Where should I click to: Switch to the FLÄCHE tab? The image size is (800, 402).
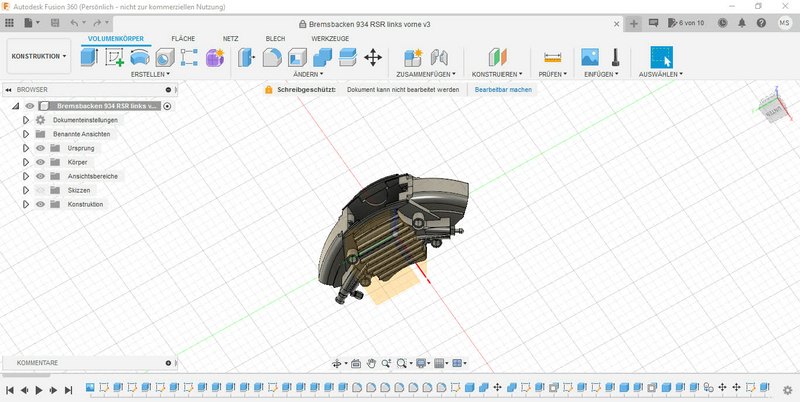point(183,39)
